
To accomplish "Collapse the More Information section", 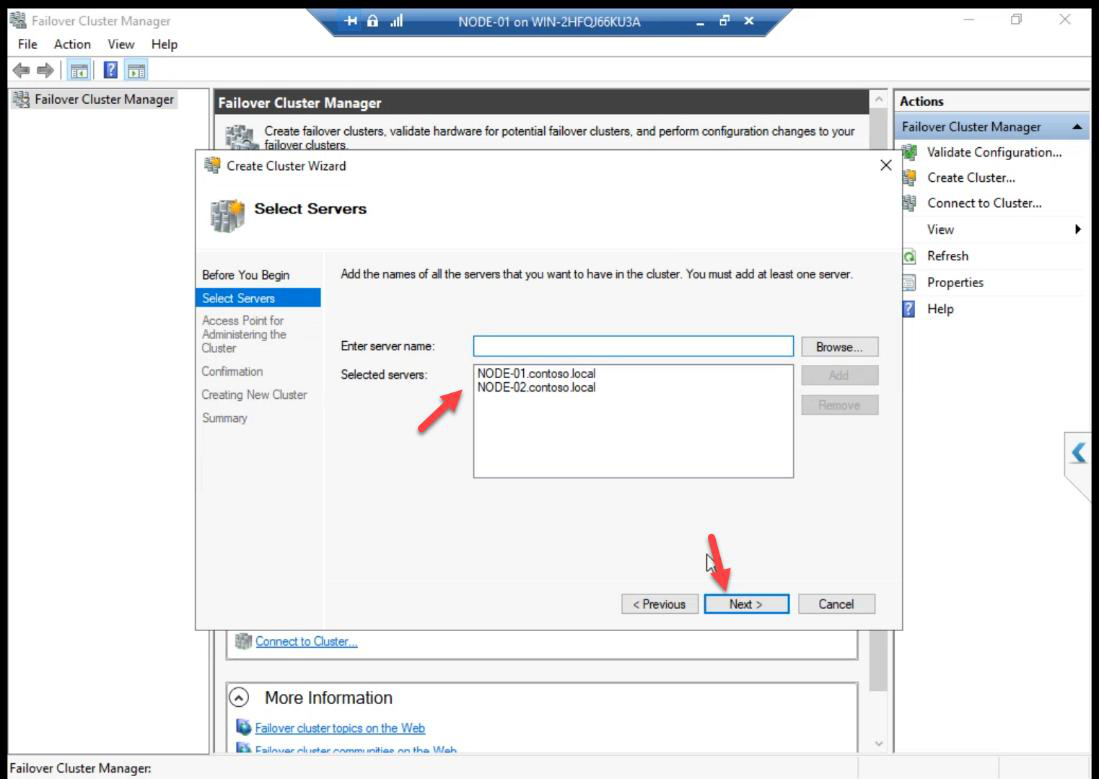I will point(239,698).
